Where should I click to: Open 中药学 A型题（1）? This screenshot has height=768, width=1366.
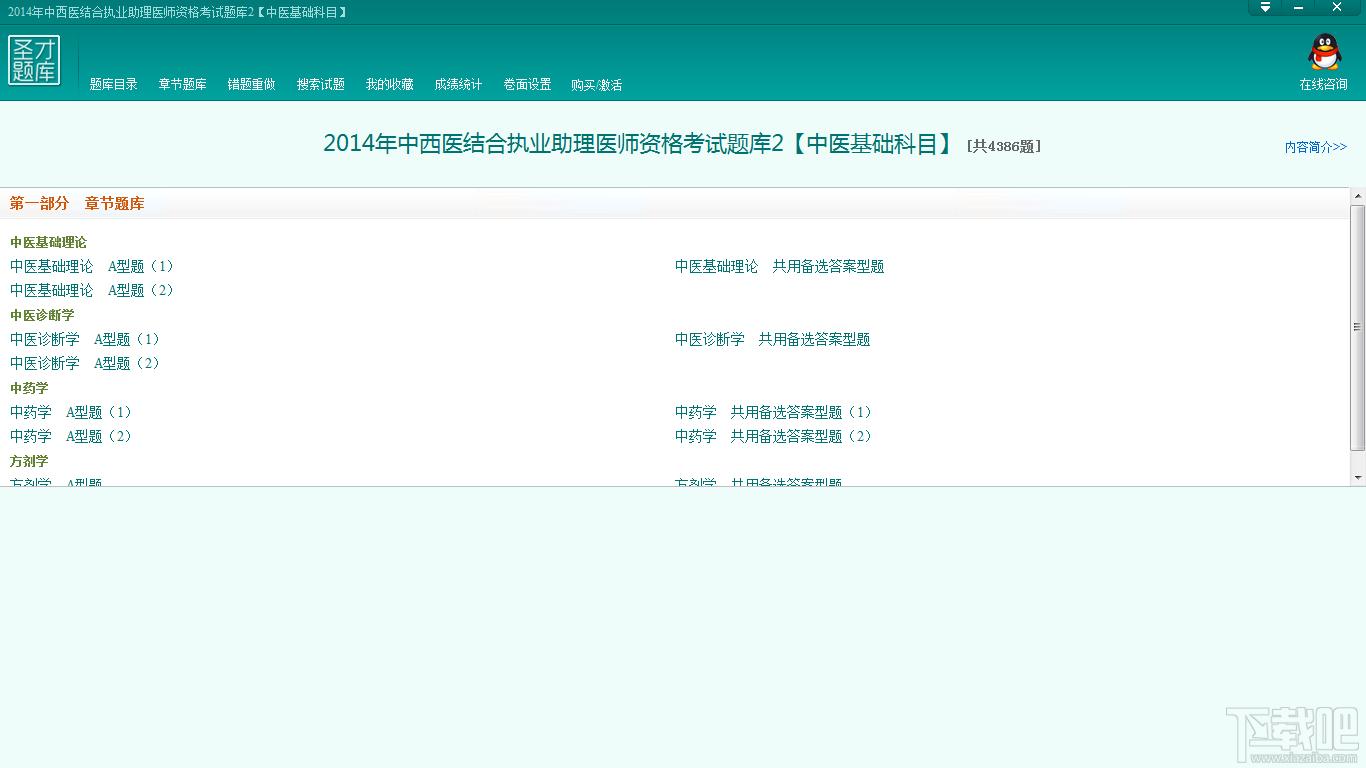pyautogui.click(x=71, y=412)
